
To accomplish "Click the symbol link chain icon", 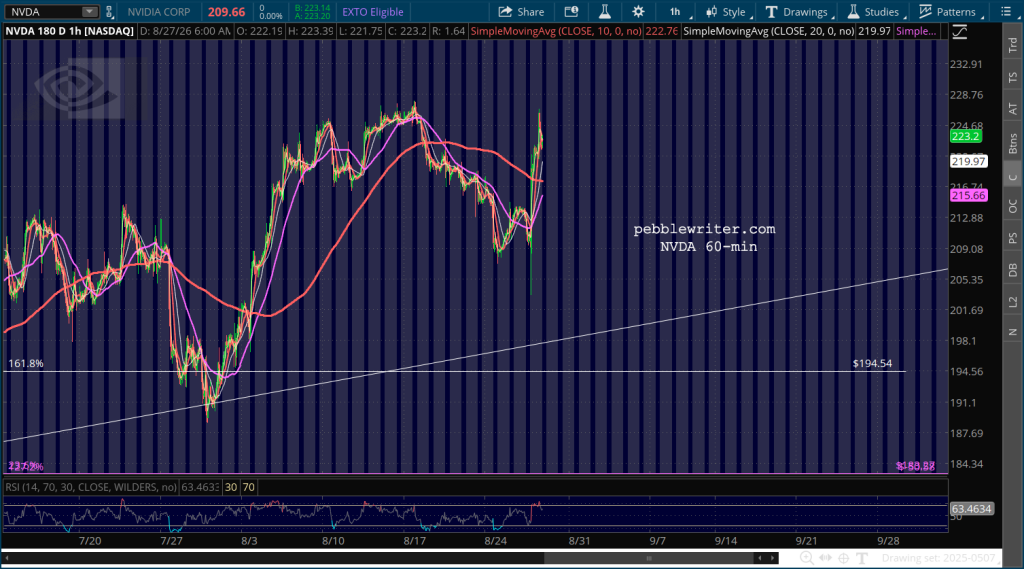I will pos(109,12).
